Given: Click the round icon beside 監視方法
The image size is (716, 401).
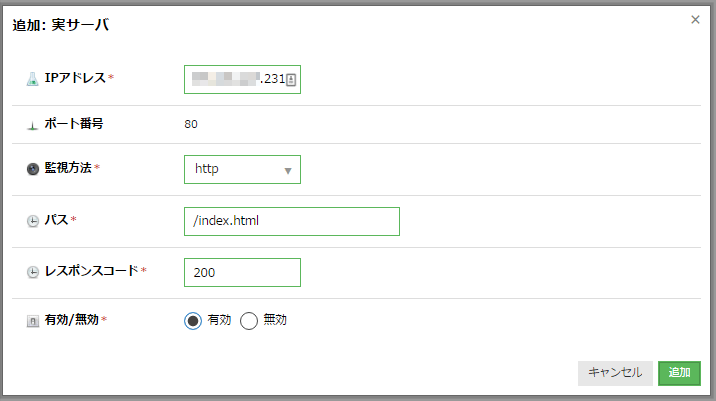Looking at the screenshot, I should point(33,169).
